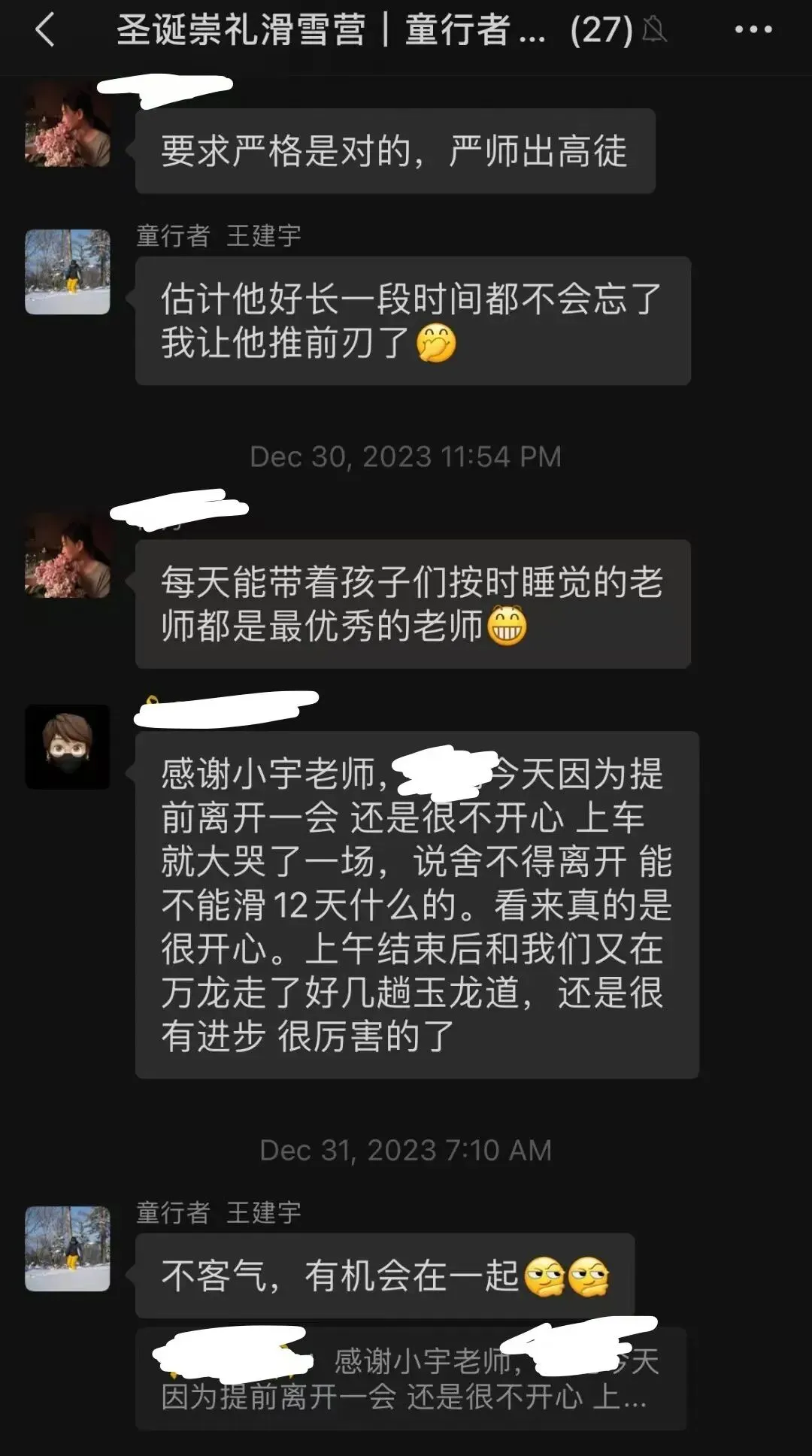
Task: Tap the muted bell icon beside the member count
Action: tap(654, 30)
